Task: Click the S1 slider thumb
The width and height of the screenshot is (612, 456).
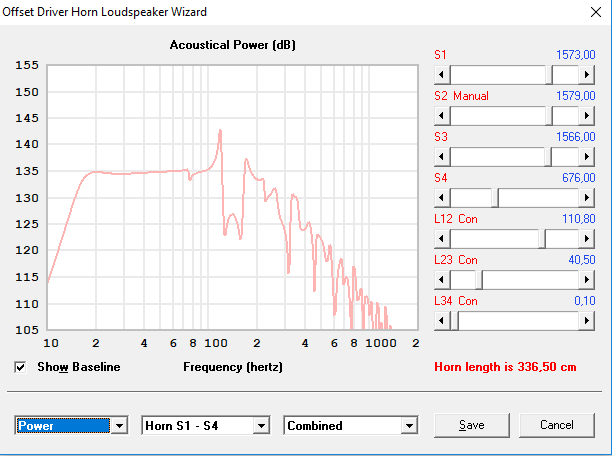Action: [x=549, y=75]
